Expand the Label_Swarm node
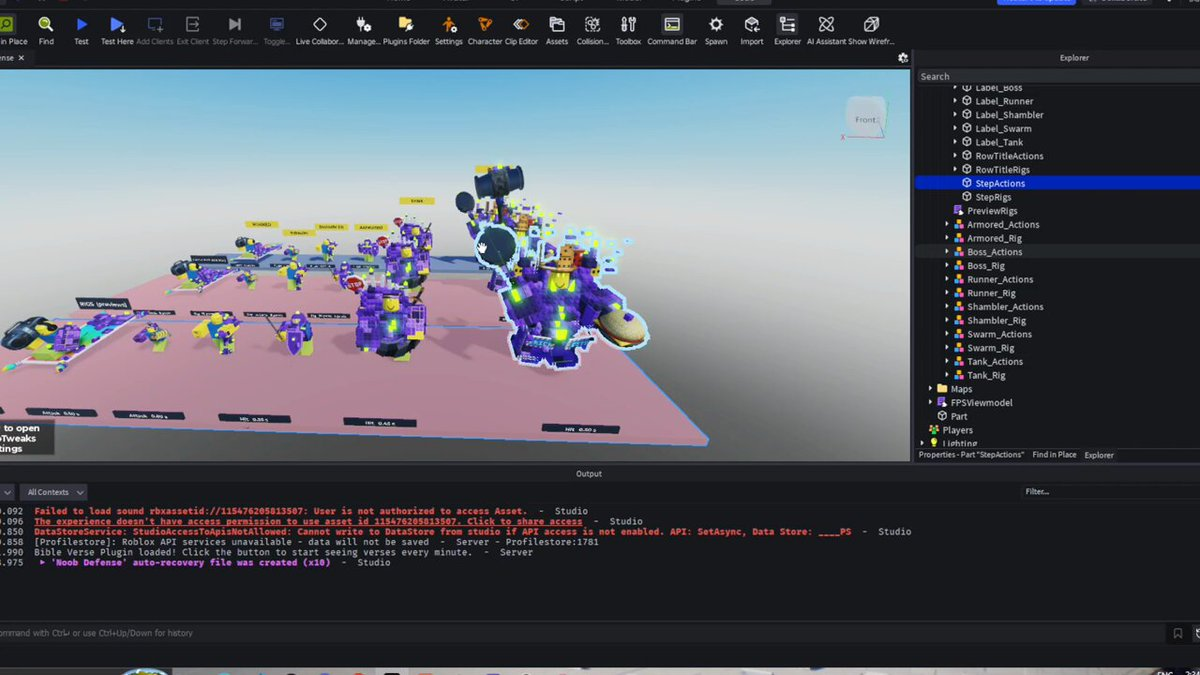This screenshot has width=1200, height=675. pyautogui.click(x=955, y=128)
